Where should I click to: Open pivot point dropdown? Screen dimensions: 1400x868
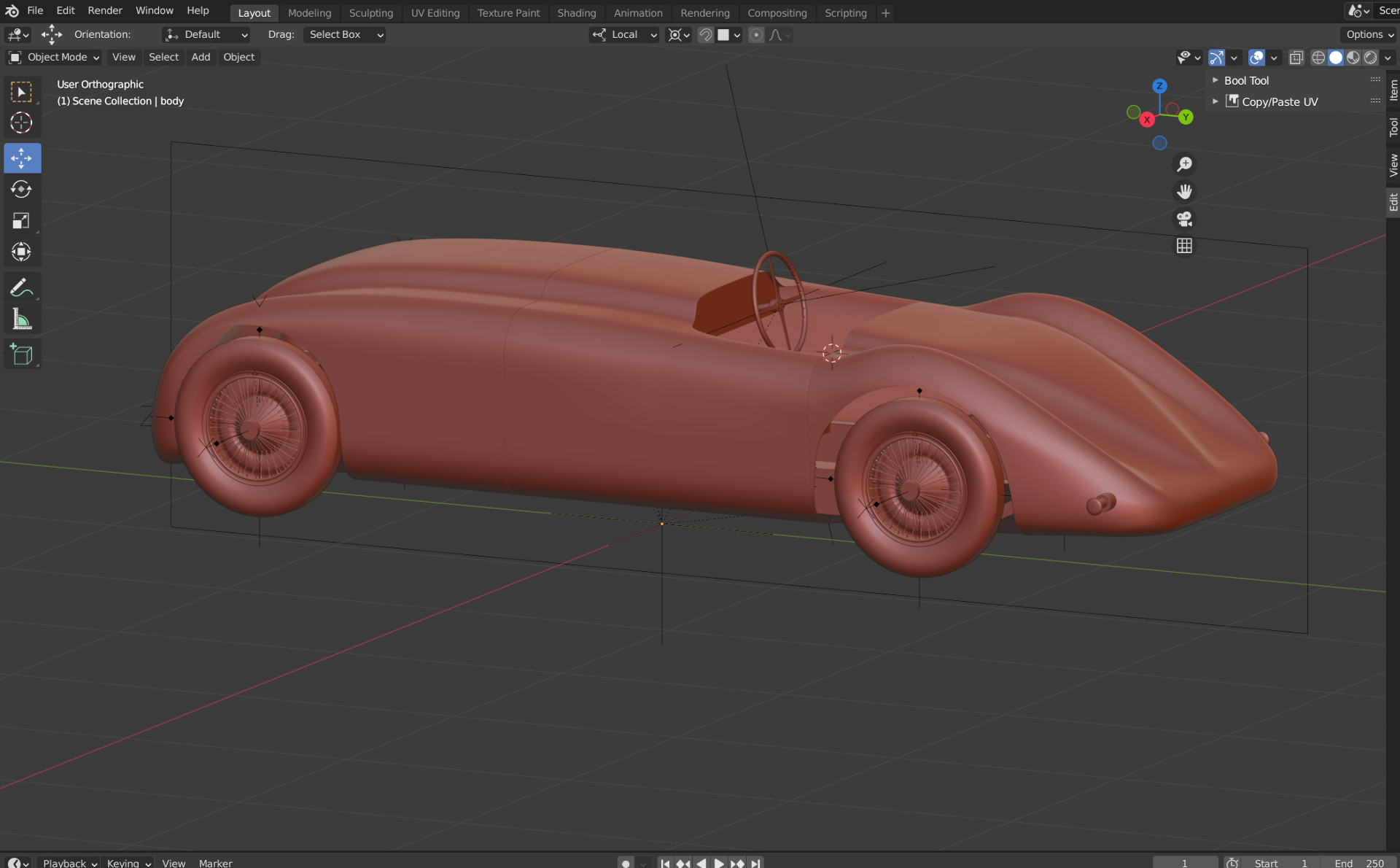click(679, 35)
